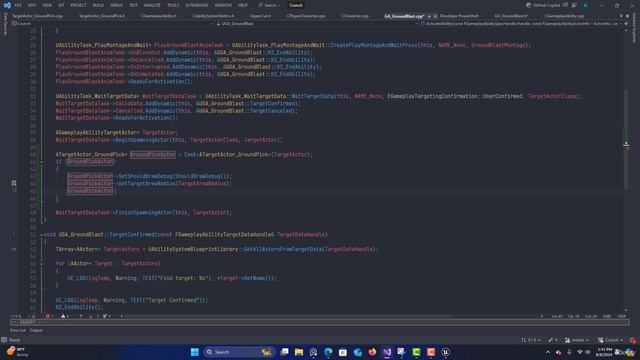Open Unreal Engine from taskbar

tap(446, 352)
